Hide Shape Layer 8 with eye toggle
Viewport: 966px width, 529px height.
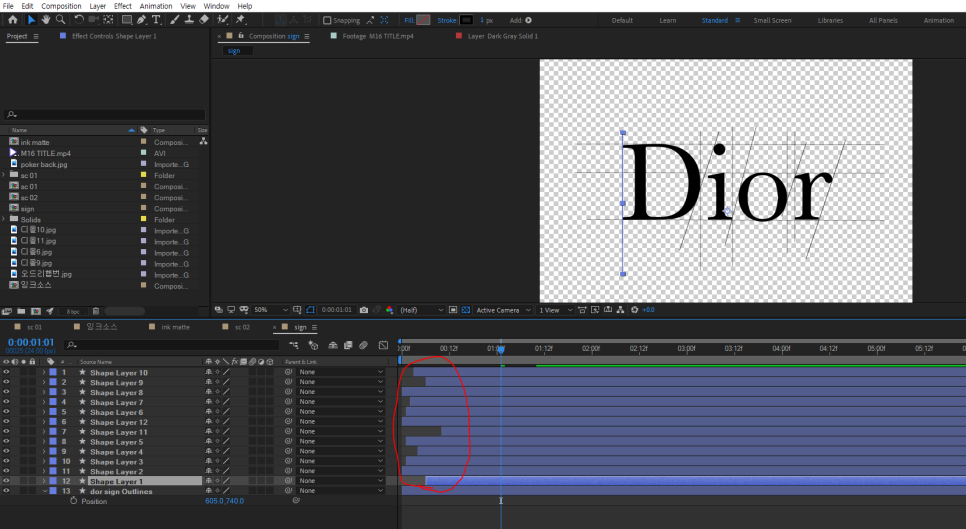pos(6,392)
